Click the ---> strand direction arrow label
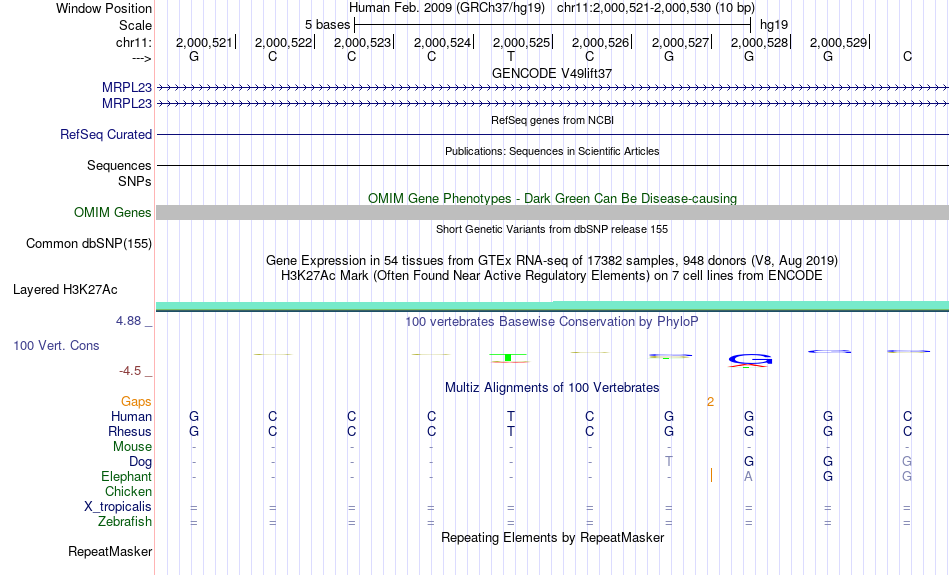 tap(141, 58)
